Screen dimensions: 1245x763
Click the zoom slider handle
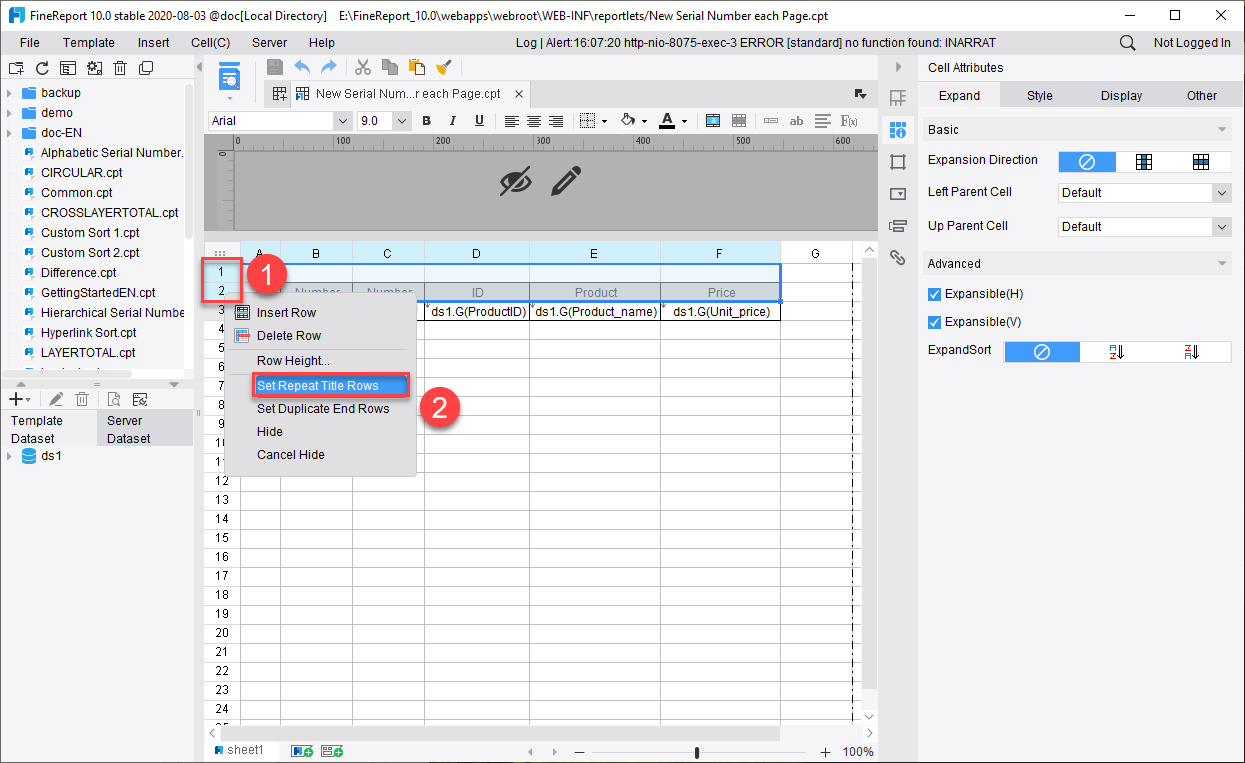[697, 752]
